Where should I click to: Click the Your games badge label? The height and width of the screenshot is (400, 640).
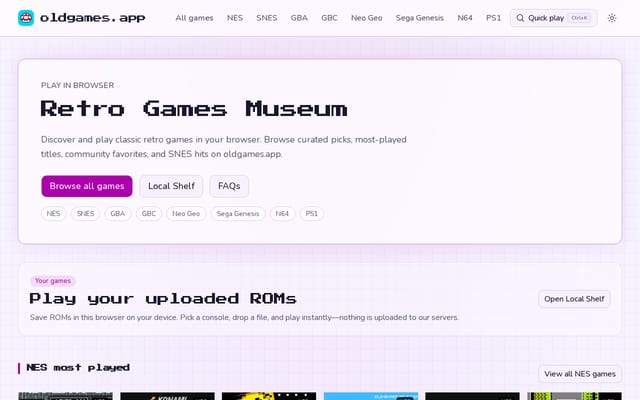pos(53,281)
